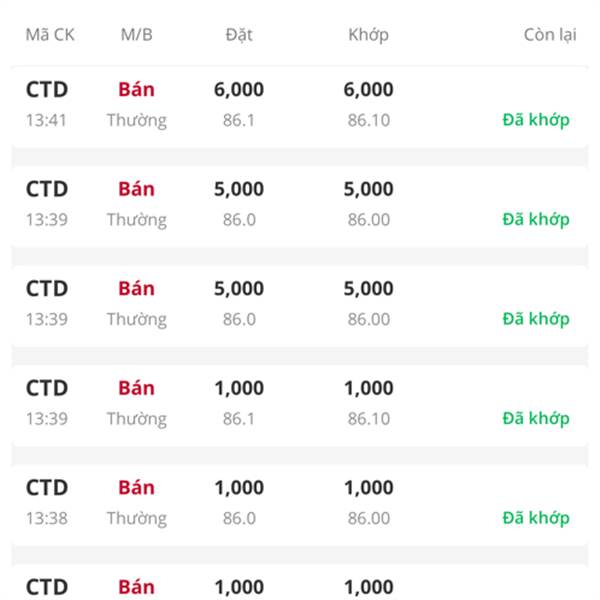This screenshot has width=600, height=600.
Task: Click Đã khớp on the 86.10 1,000 order
Action: tap(536, 418)
